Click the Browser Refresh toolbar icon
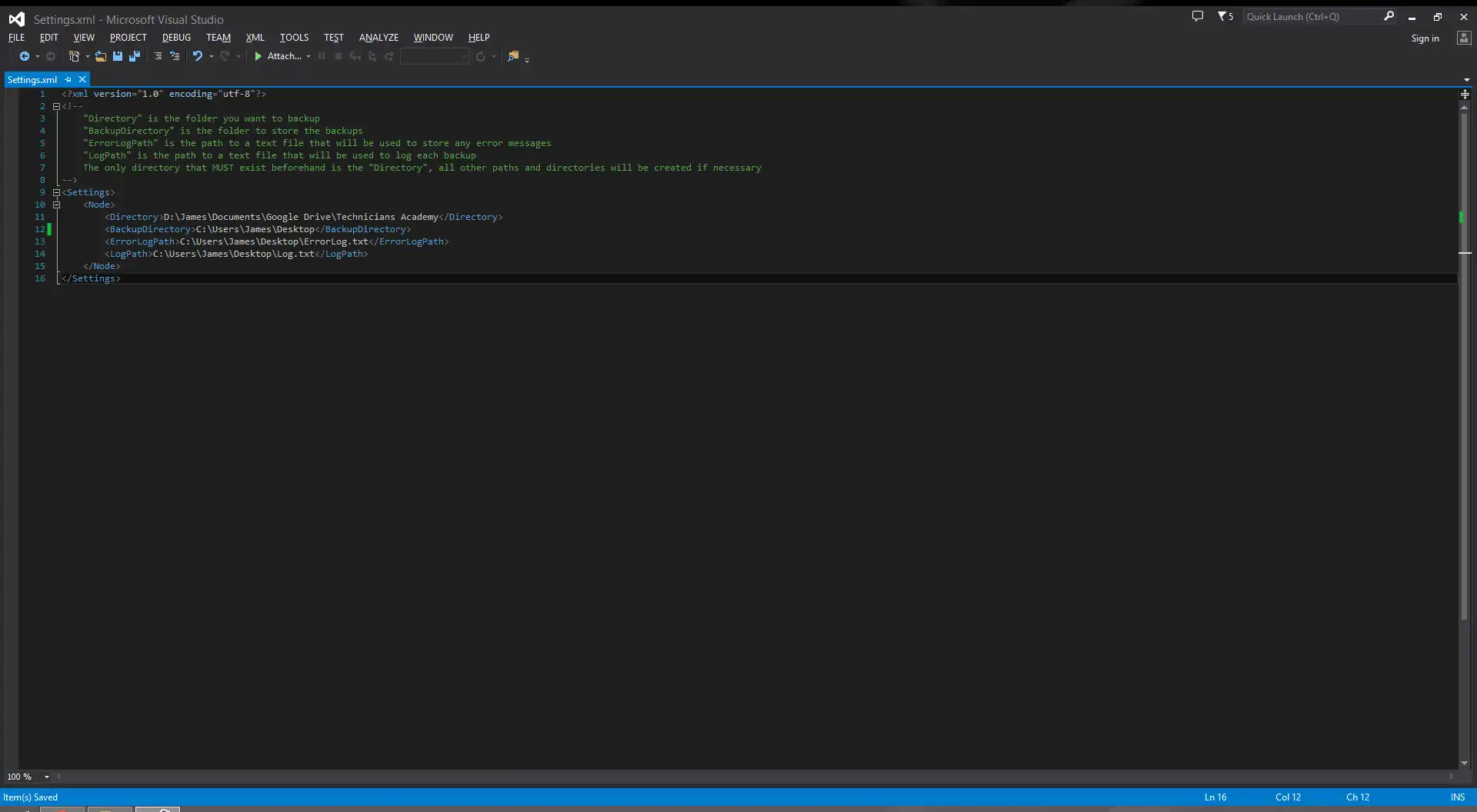 (x=480, y=56)
